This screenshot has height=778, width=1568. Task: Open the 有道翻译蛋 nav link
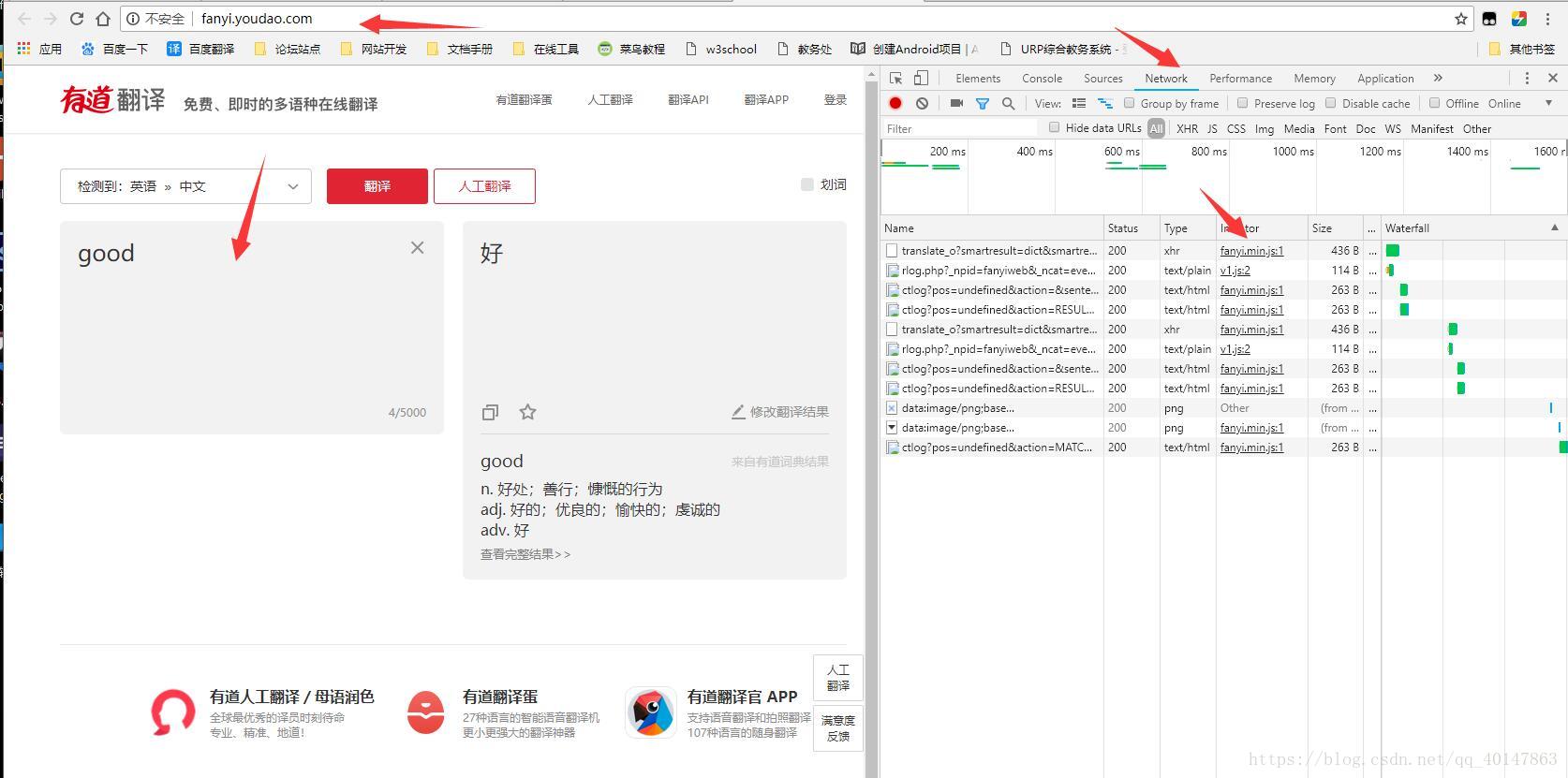[x=524, y=99]
